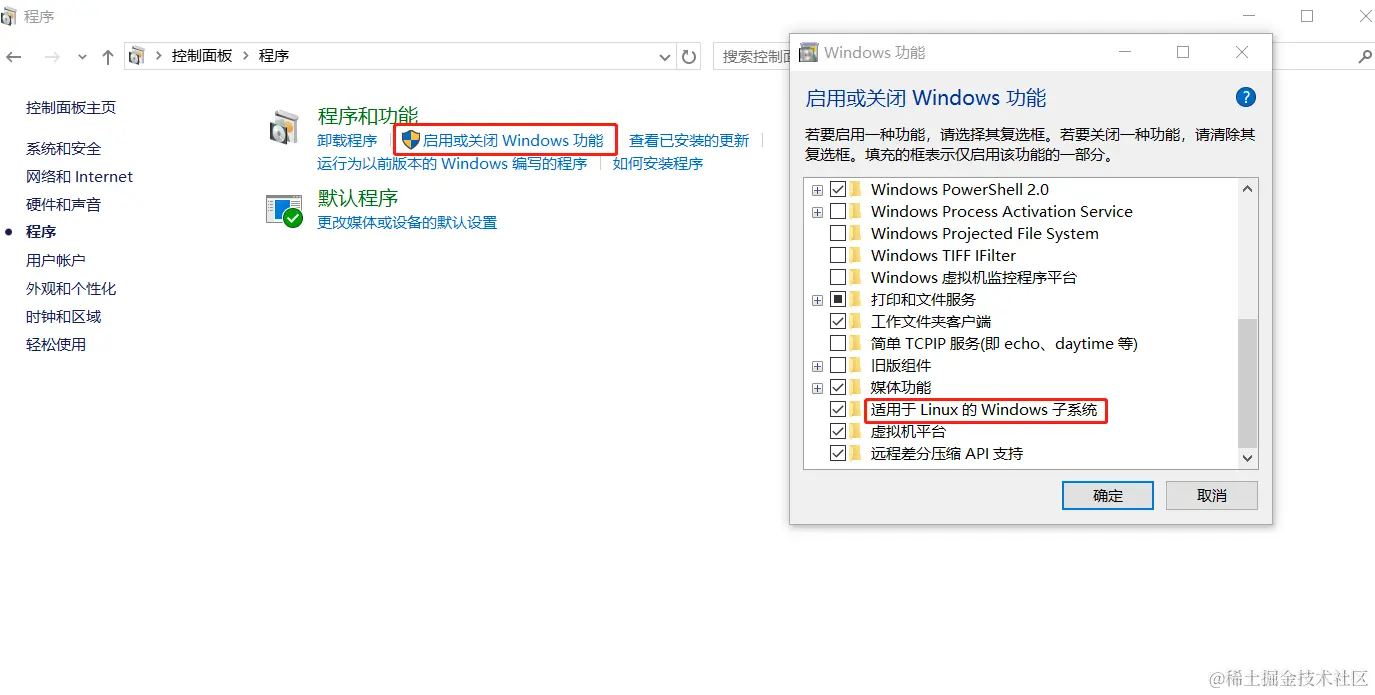
Task: Click the Control Panel icon in address bar
Action: pos(136,56)
